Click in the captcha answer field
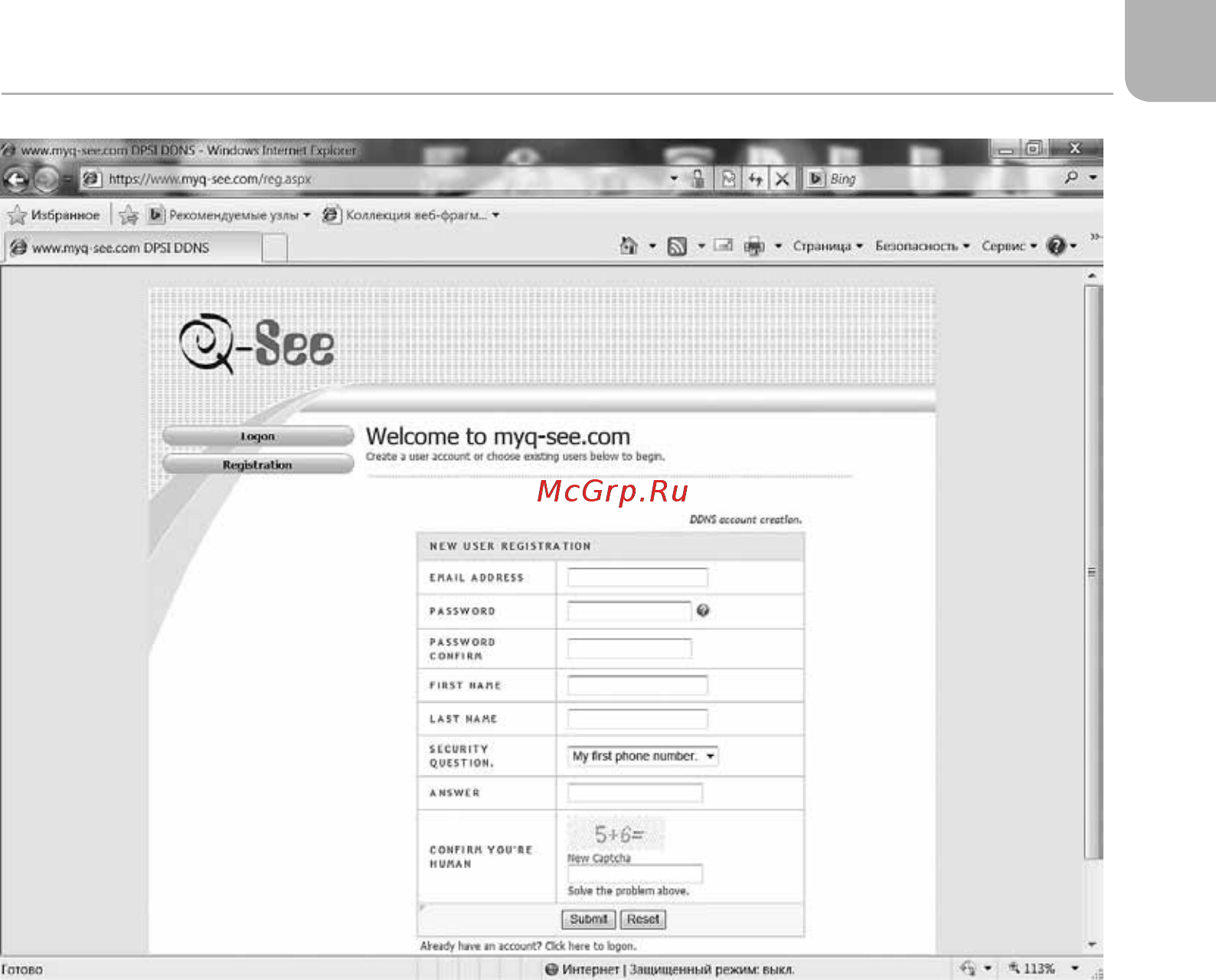This screenshot has height=980, width=1216. [x=635, y=874]
